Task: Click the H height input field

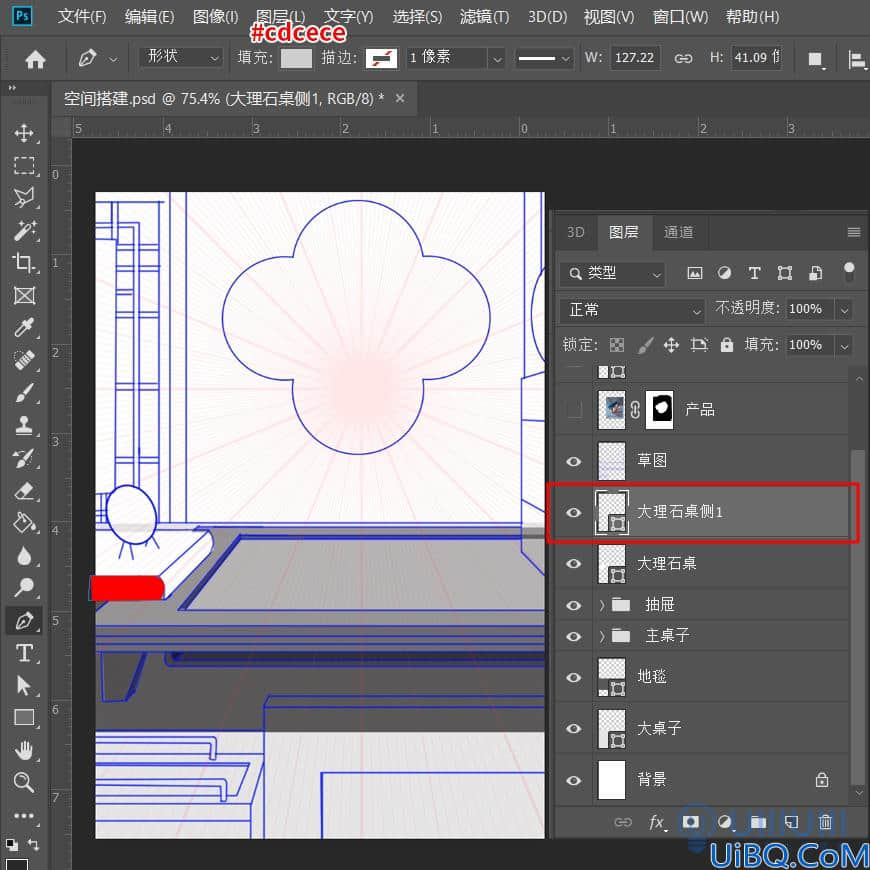Action: pos(757,58)
